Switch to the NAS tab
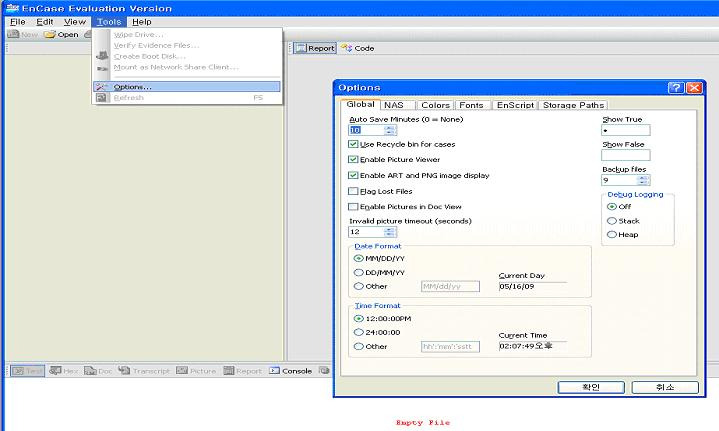Viewport: 719px width, 431px height. [397, 105]
